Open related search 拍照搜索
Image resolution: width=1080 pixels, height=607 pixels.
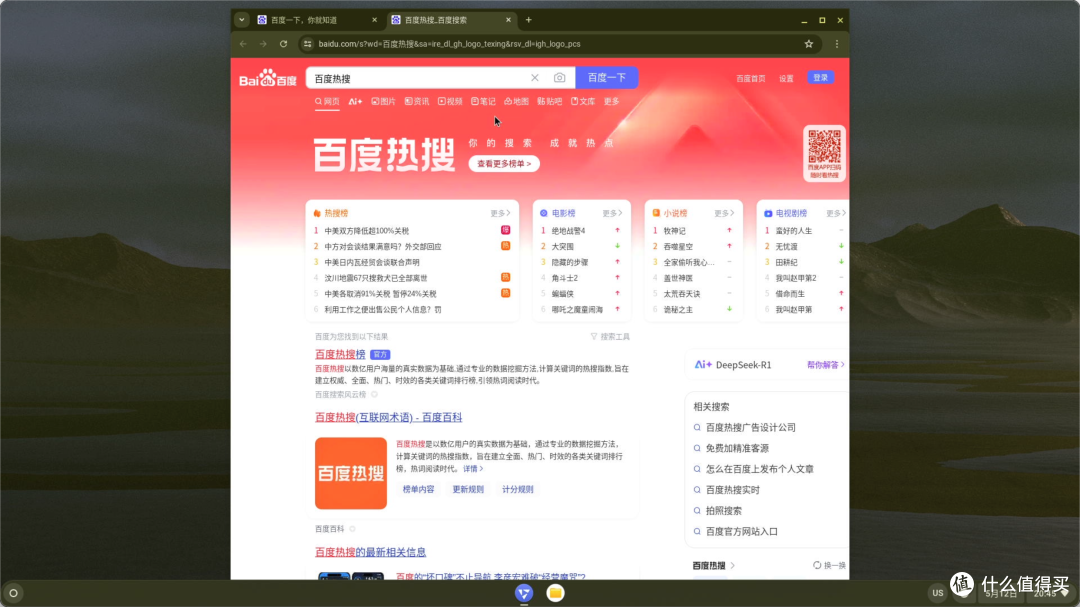coord(724,511)
